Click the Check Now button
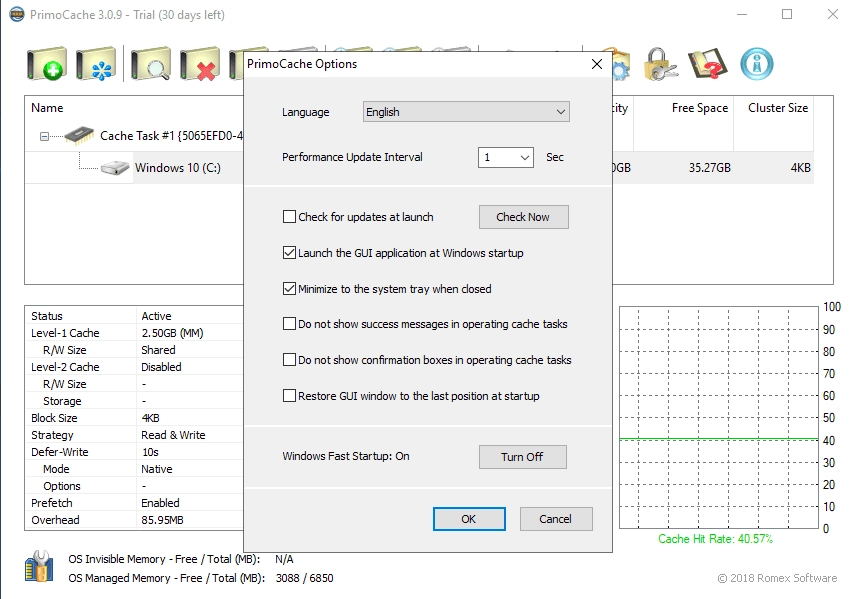This screenshot has width=856, height=599. (524, 217)
